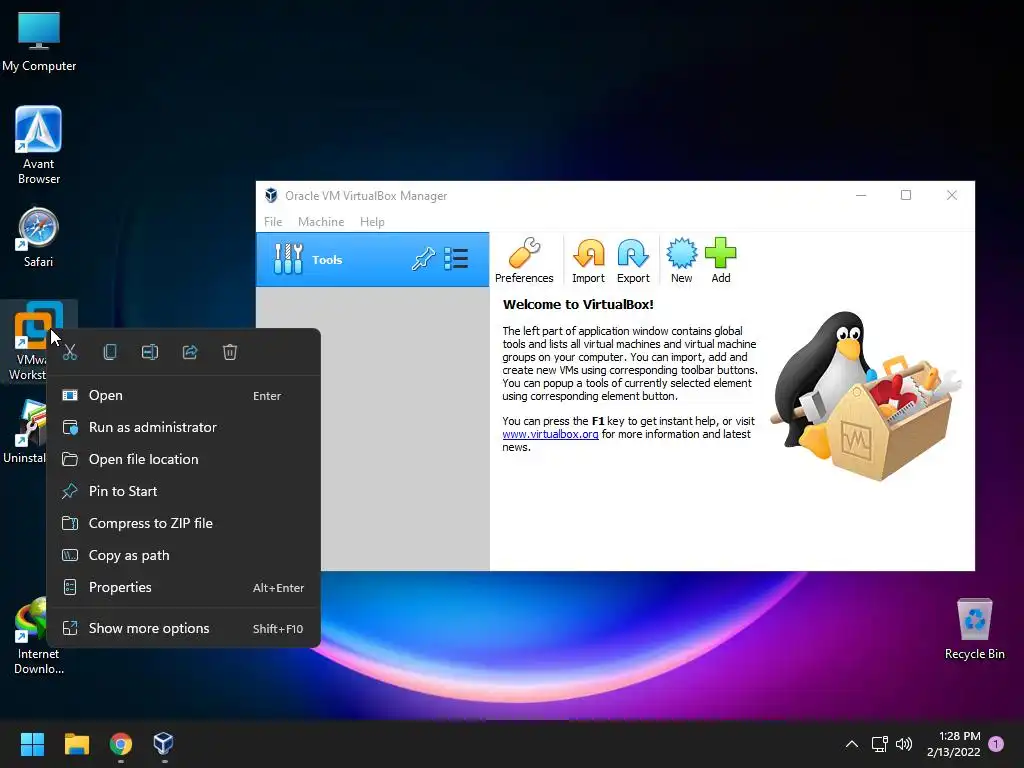The height and width of the screenshot is (768, 1024).
Task: Open VirtualBox Preferences from the toolbar
Action: 524,260
